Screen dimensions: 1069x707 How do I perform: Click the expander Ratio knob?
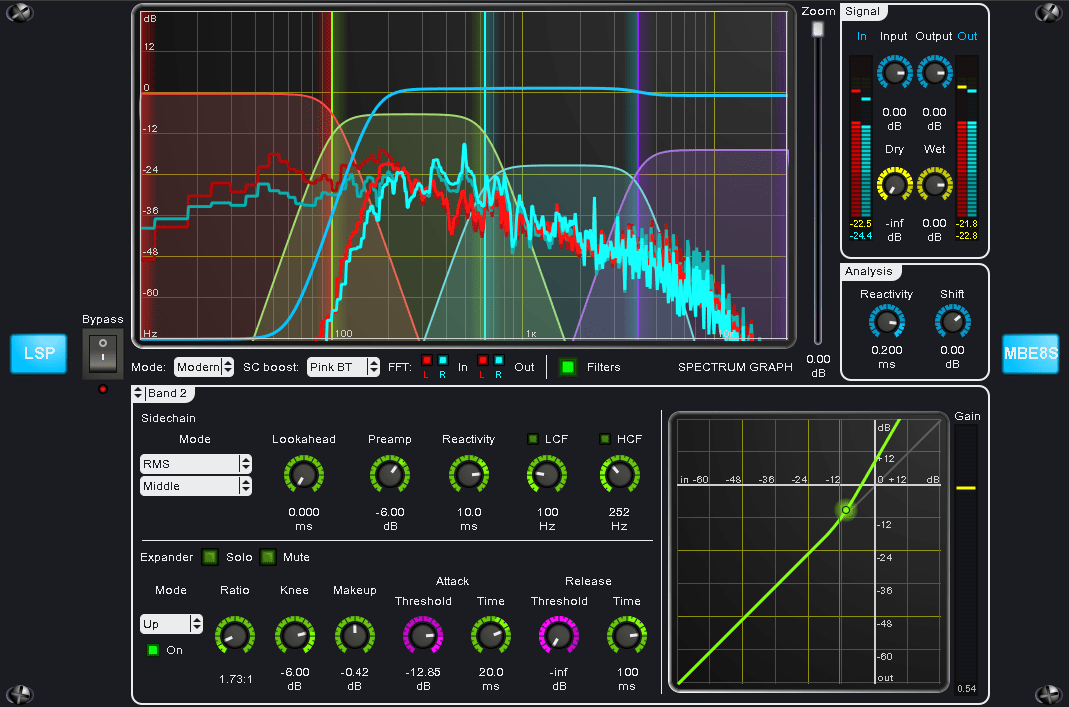coord(234,636)
